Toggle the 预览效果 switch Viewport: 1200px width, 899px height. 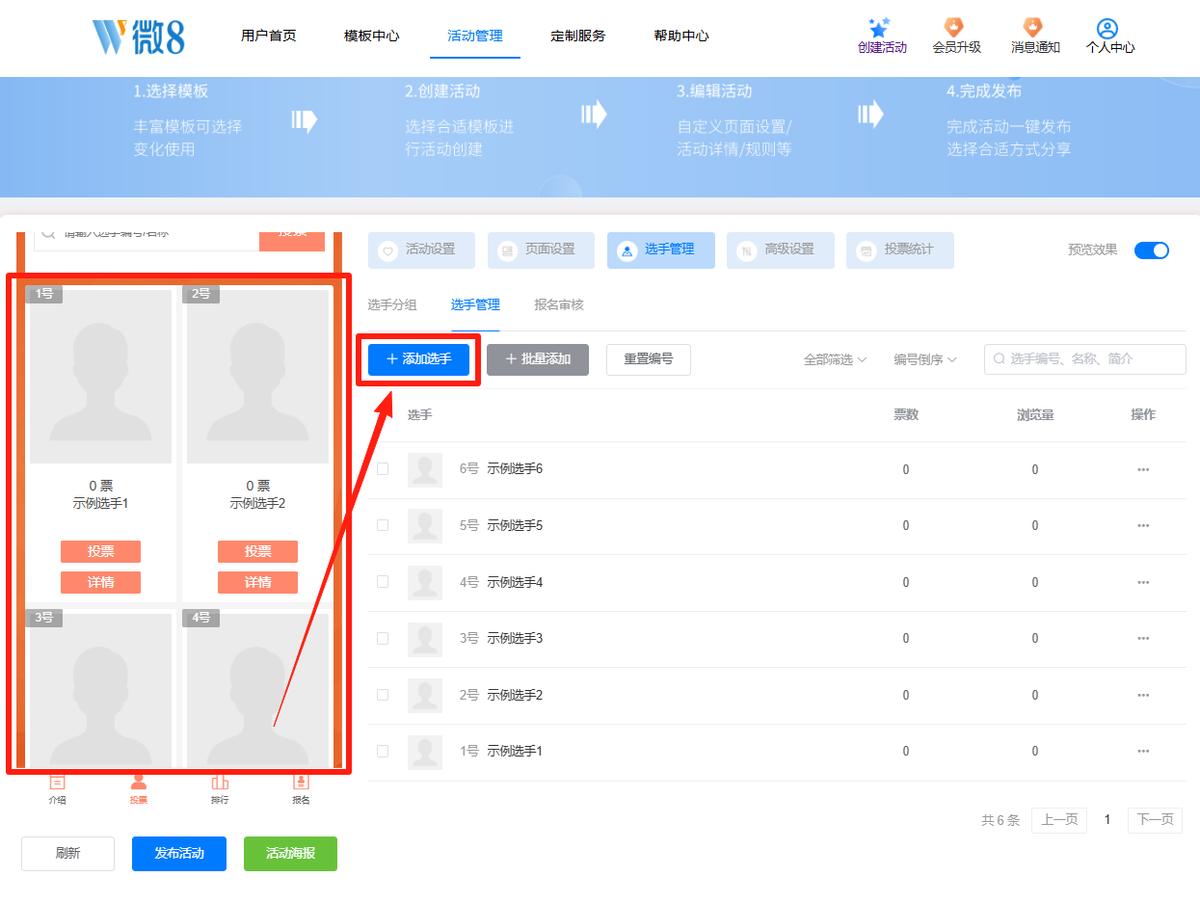coord(1151,250)
